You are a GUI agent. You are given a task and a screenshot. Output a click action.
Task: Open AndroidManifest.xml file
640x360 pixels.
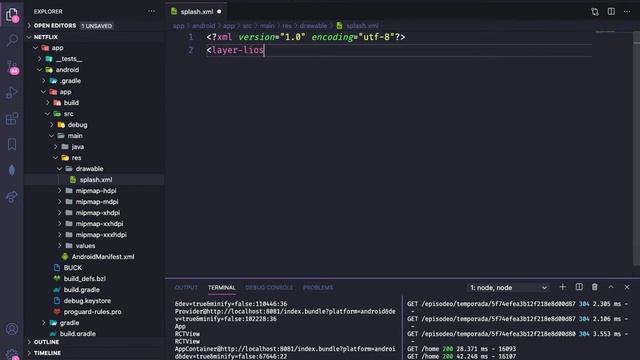tap(103, 257)
